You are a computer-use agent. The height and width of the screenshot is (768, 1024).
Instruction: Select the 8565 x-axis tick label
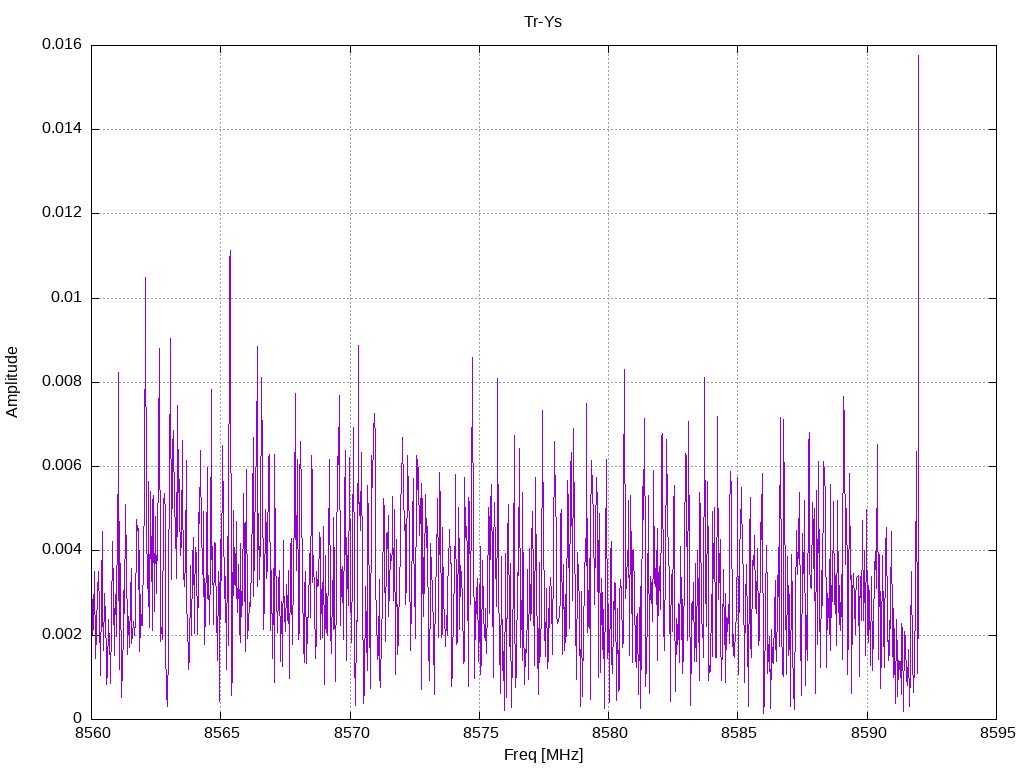coord(220,735)
